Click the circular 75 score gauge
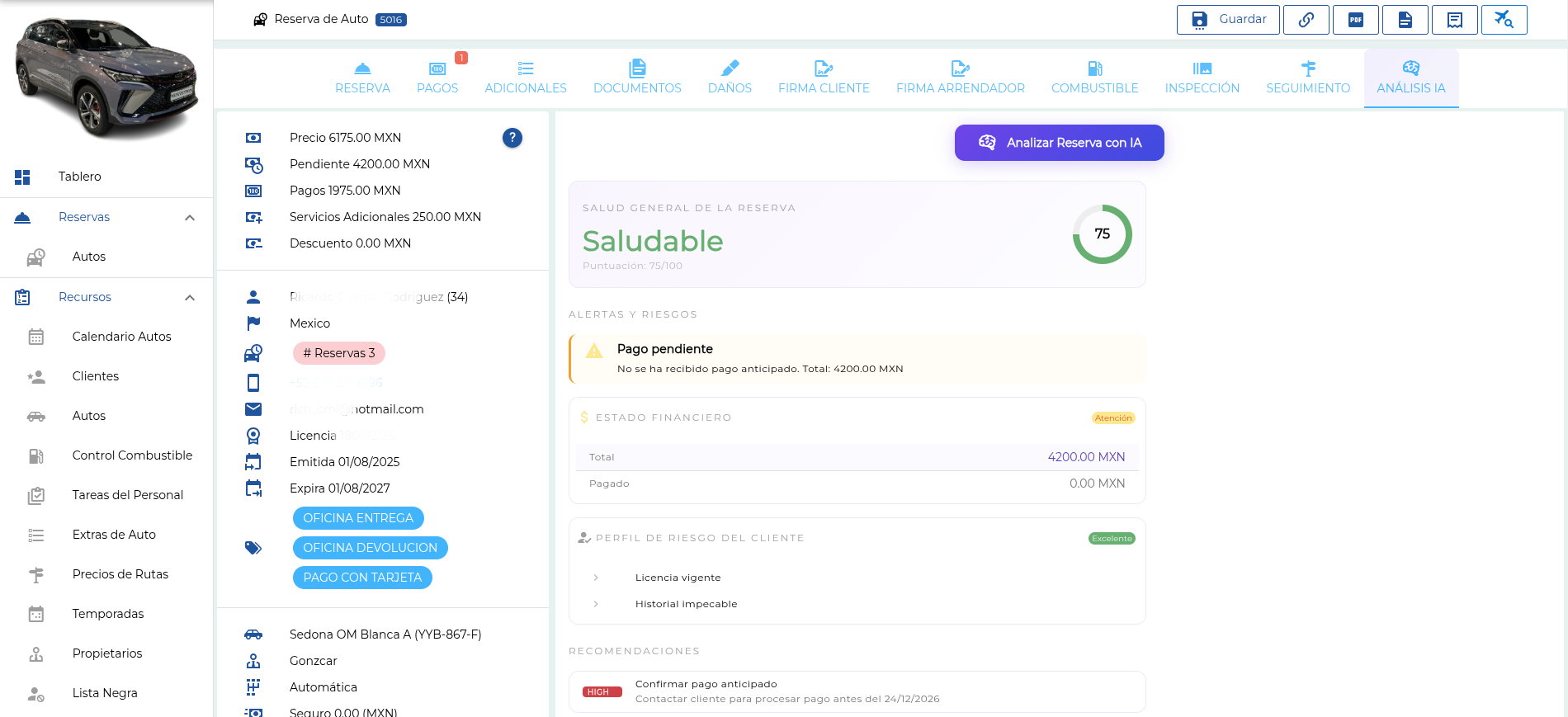 pos(1103,234)
